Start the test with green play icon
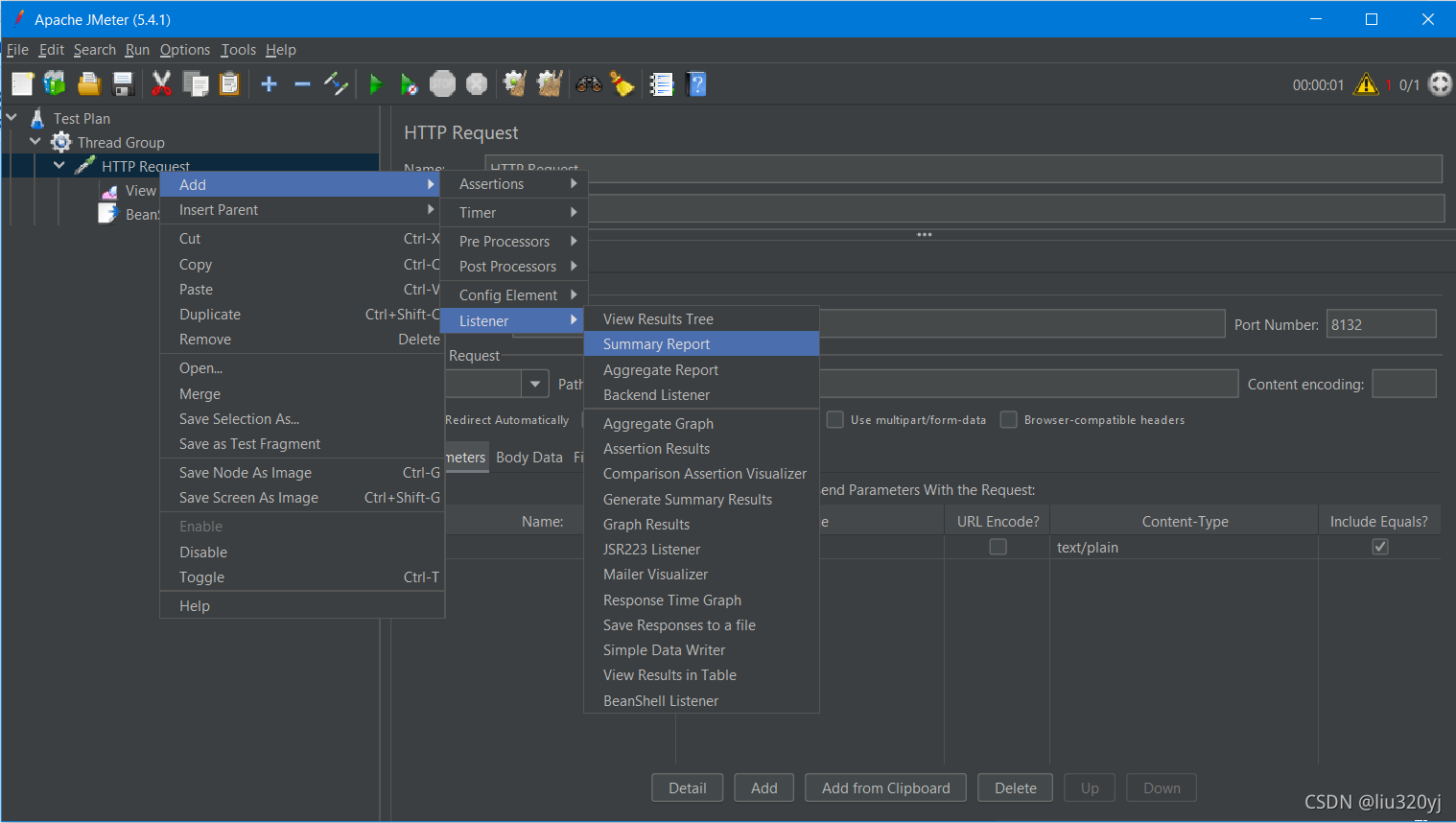 pos(375,84)
